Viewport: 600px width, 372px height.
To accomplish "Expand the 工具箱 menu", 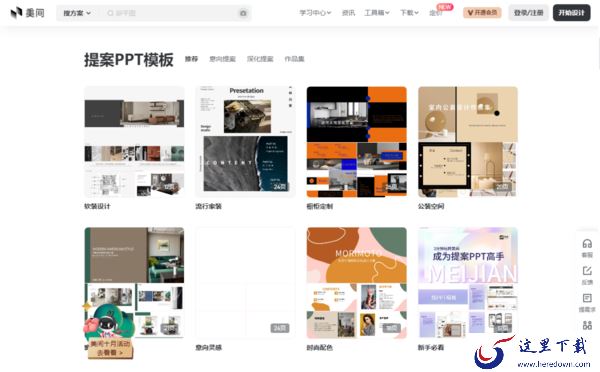I will (377, 13).
